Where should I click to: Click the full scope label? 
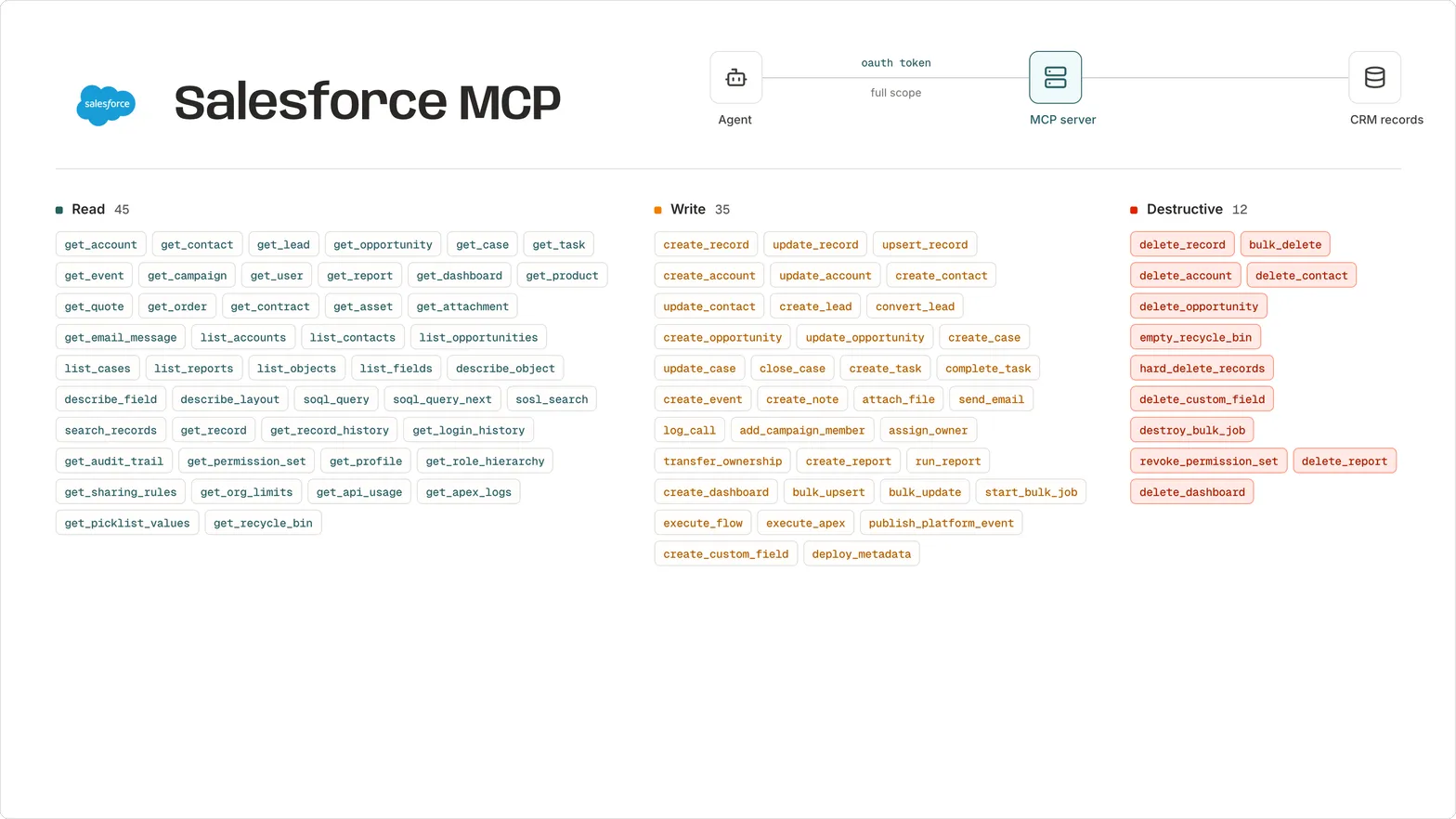[896, 93]
